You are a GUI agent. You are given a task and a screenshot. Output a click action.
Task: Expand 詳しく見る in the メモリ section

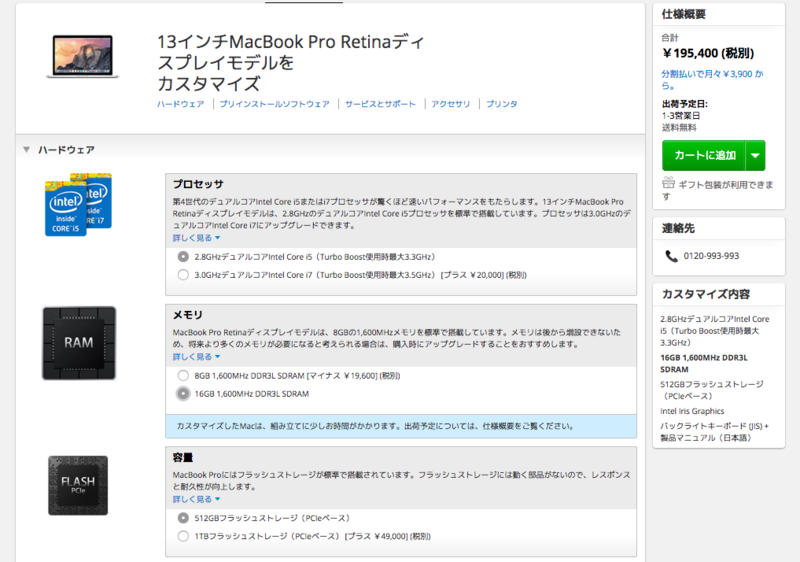(196, 357)
